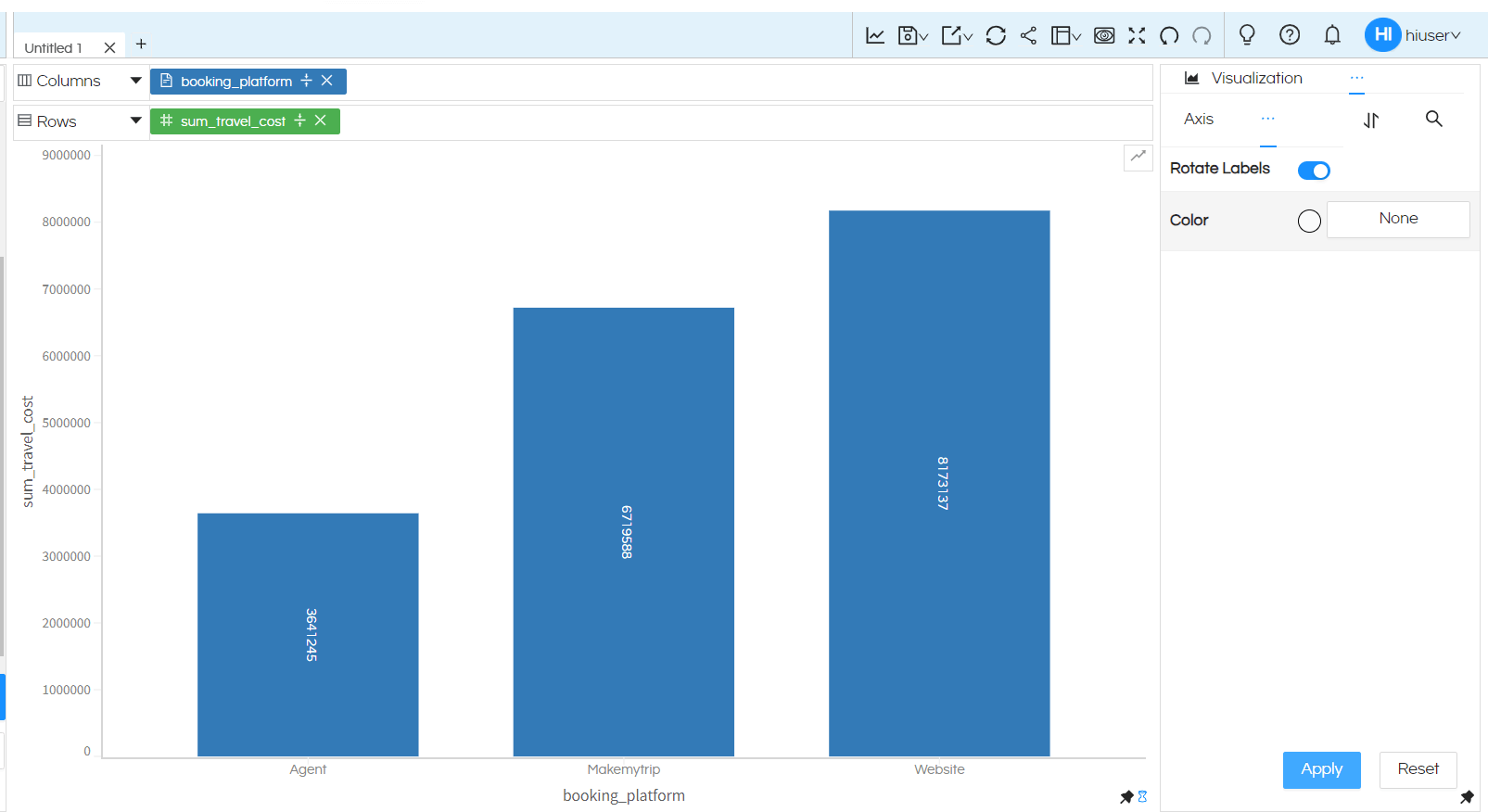The height and width of the screenshot is (812, 1488).
Task: Click the Agent x-axis label
Action: [308, 769]
